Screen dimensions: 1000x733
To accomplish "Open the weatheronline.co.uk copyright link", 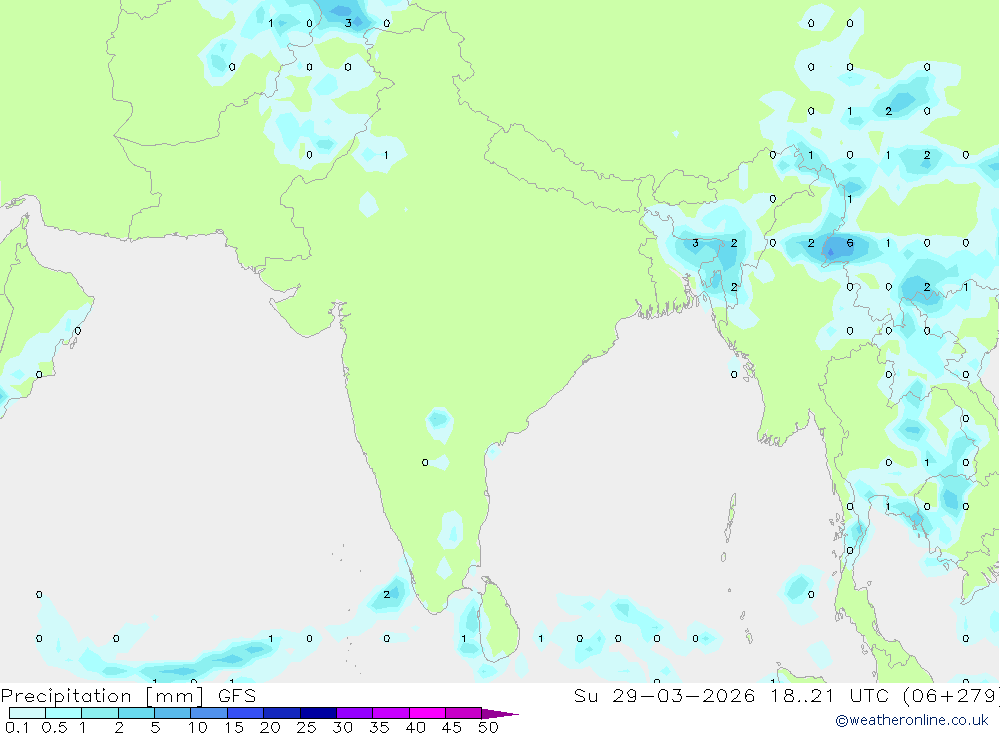I will pyautogui.click(x=912, y=720).
